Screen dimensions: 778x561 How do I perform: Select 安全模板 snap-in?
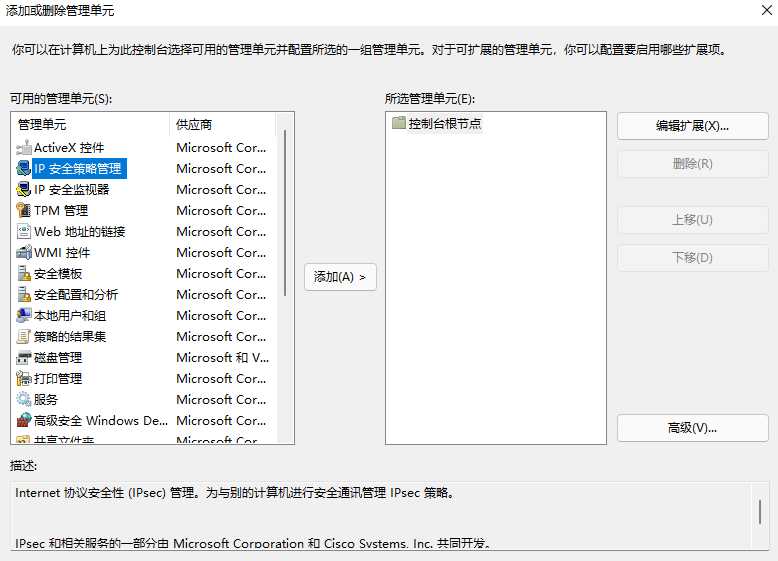coord(58,274)
